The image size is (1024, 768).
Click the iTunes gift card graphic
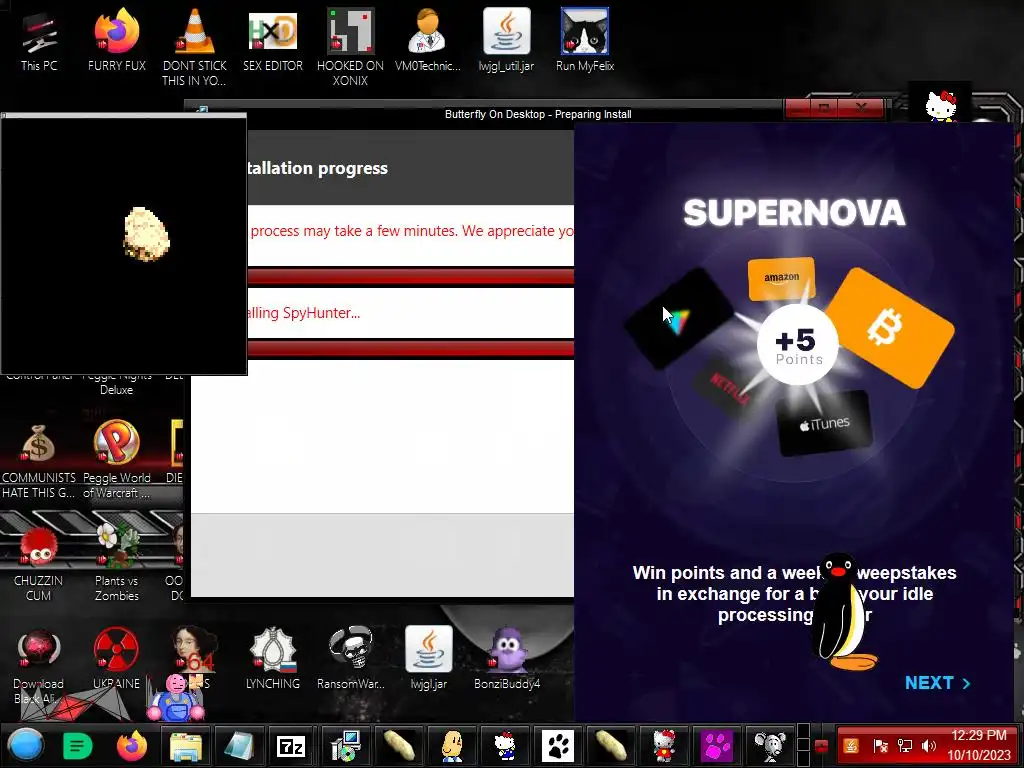(x=824, y=424)
